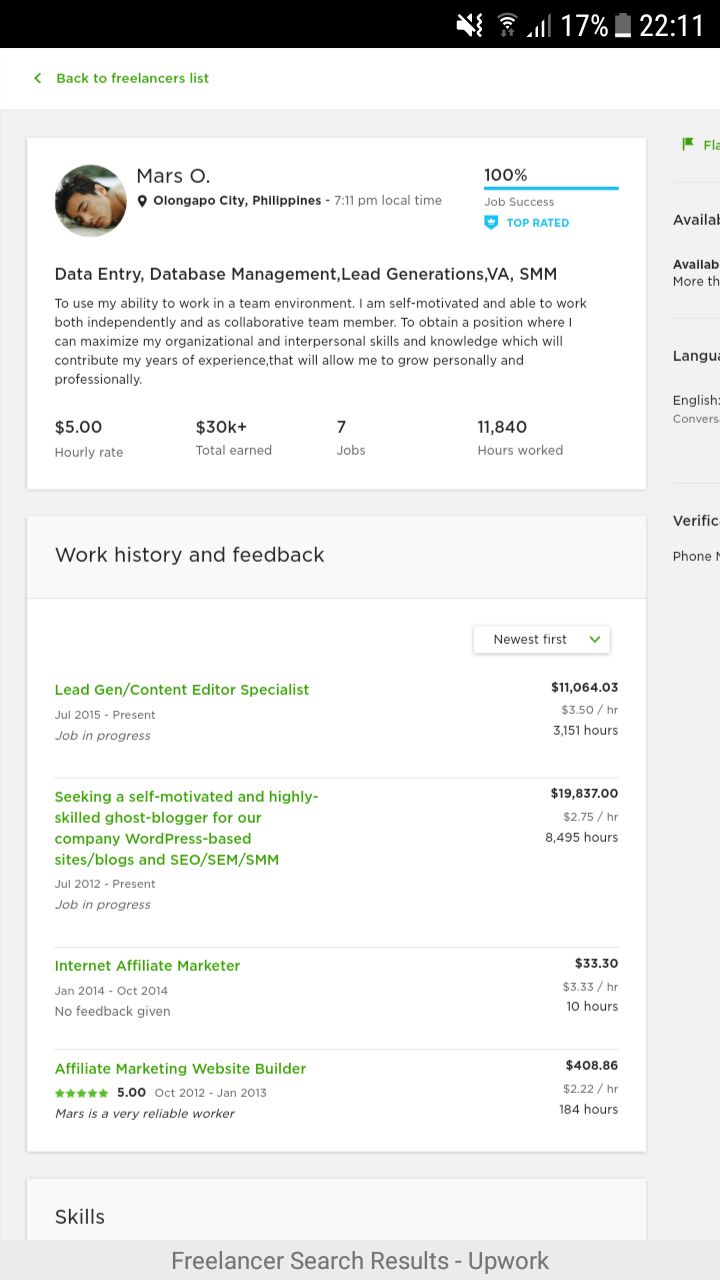Open the ghost-blogger WordPress job listing

point(187,828)
